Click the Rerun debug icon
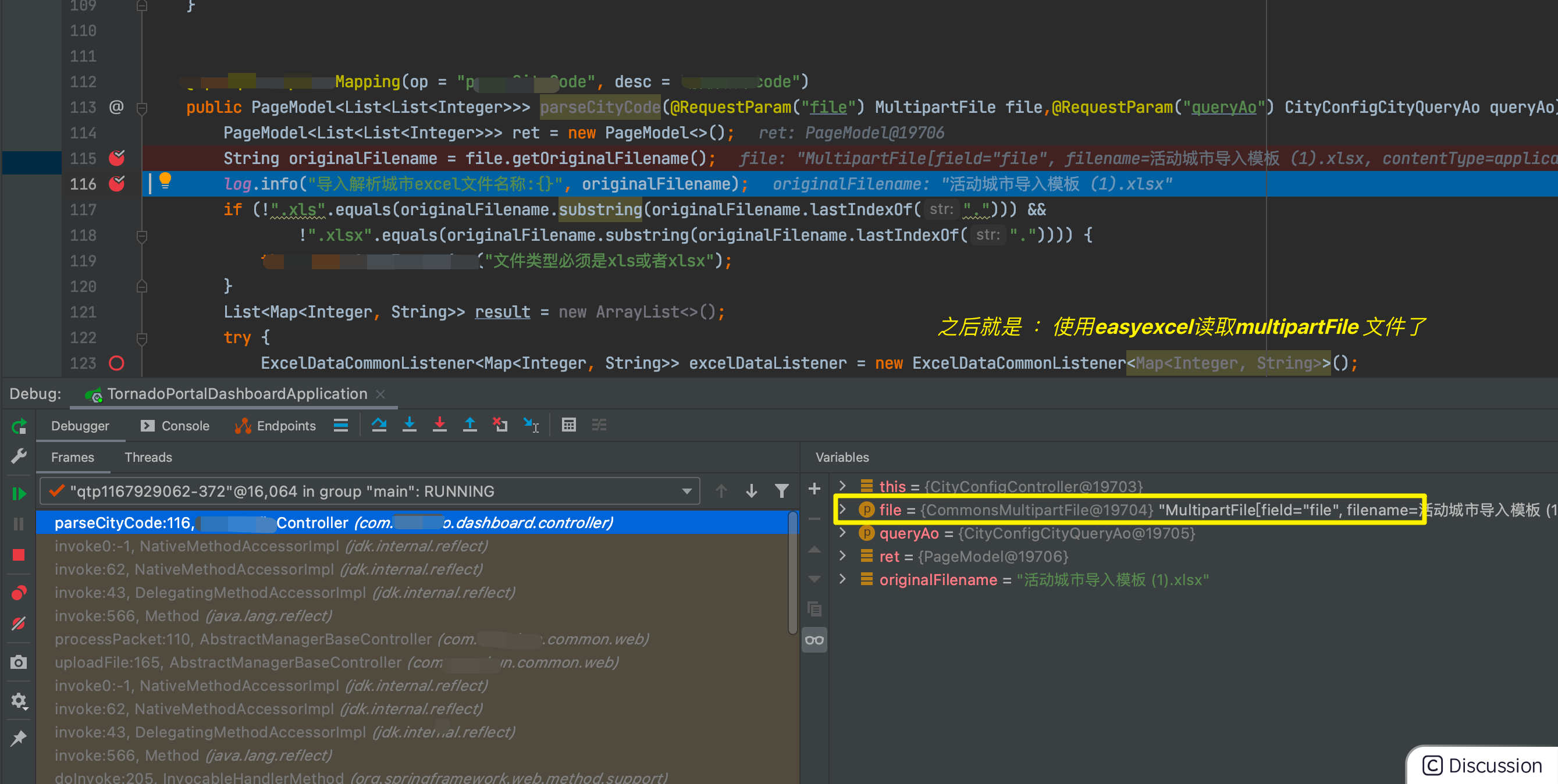The width and height of the screenshot is (1558, 784). point(19,427)
